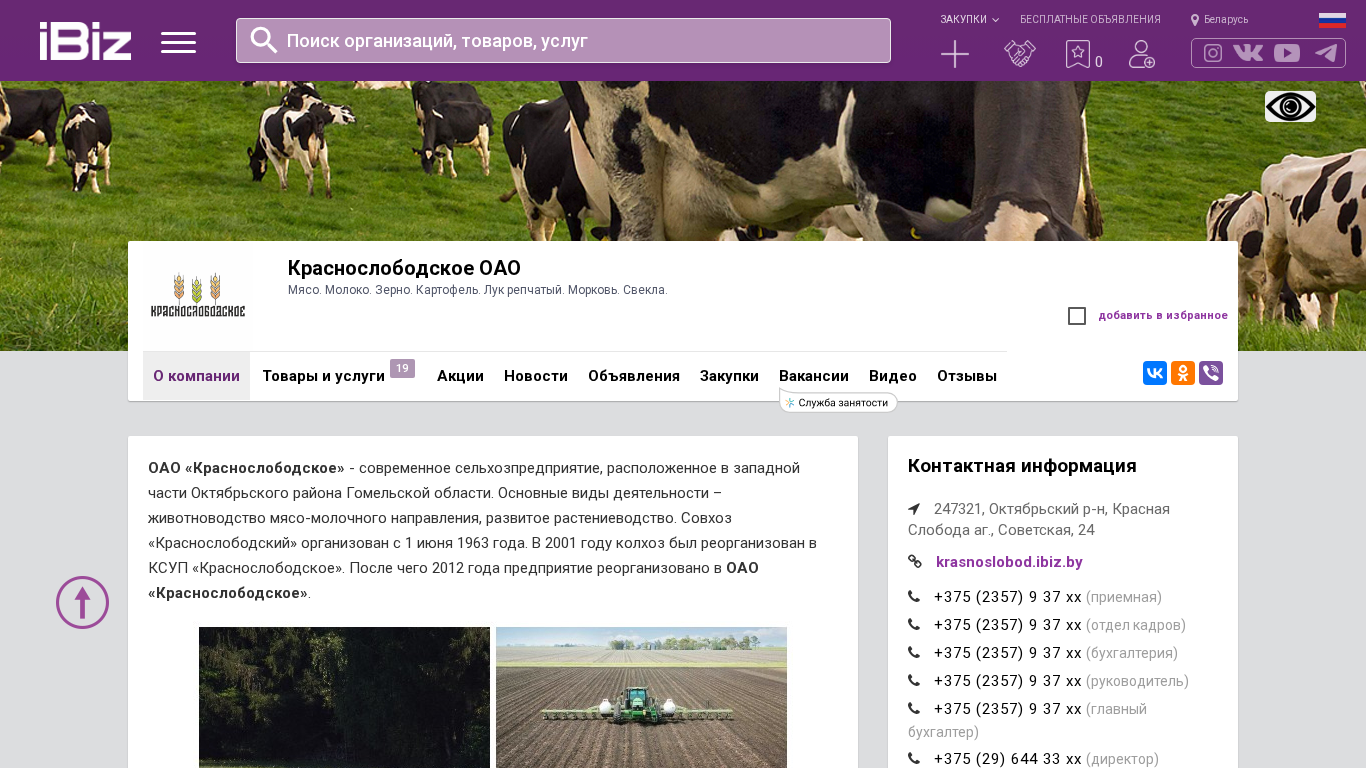Select the Беларусь region label
This screenshot has width=1366, height=768.
pyautogui.click(x=1226, y=20)
